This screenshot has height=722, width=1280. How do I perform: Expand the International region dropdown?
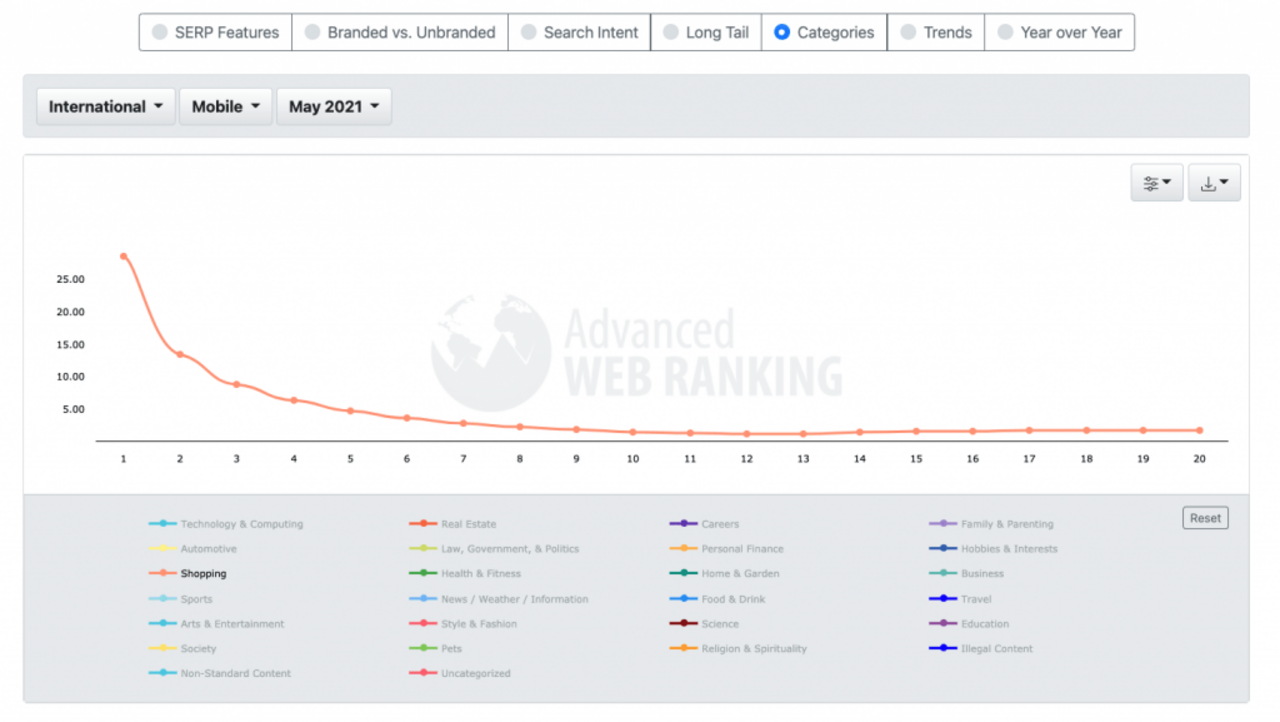106,107
